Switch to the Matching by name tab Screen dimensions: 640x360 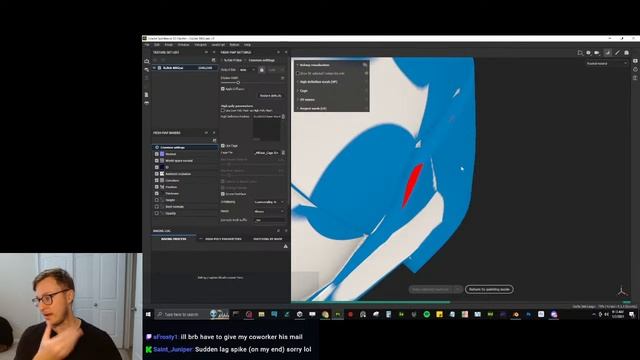click(267, 239)
